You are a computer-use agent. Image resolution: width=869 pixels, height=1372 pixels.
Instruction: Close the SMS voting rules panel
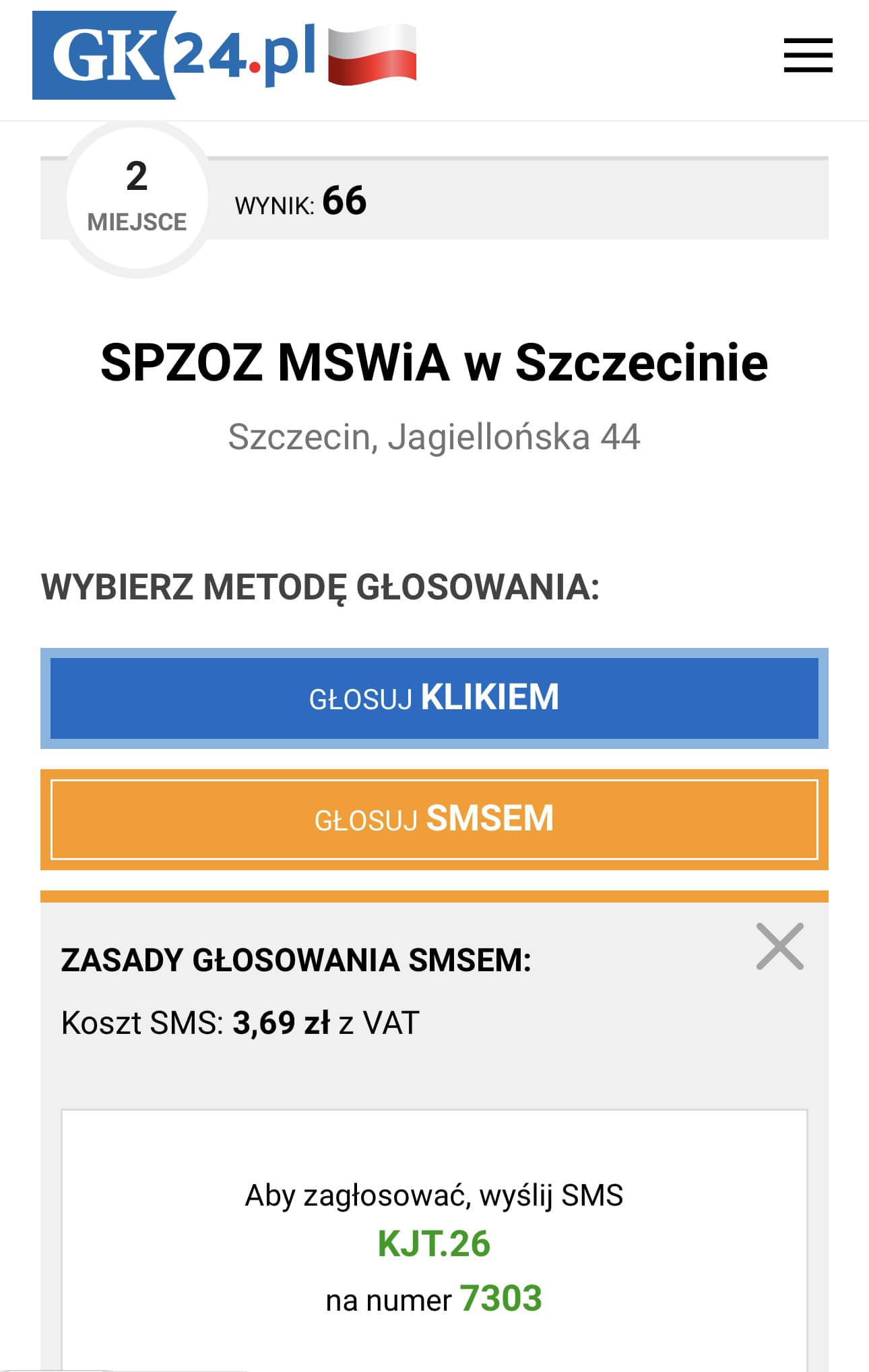tap(779, 946)
